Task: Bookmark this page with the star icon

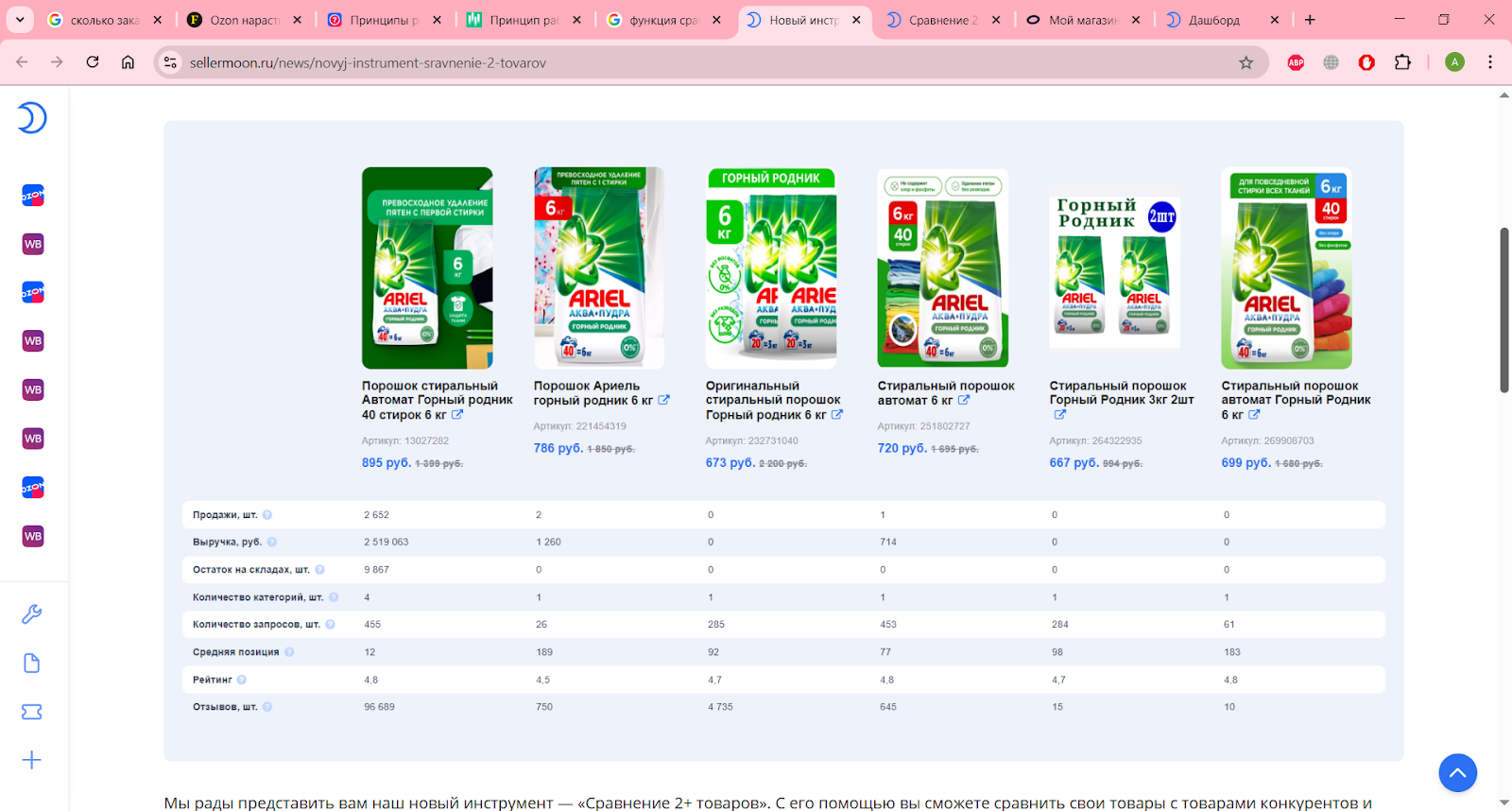Action: [x=1246, y=62]
